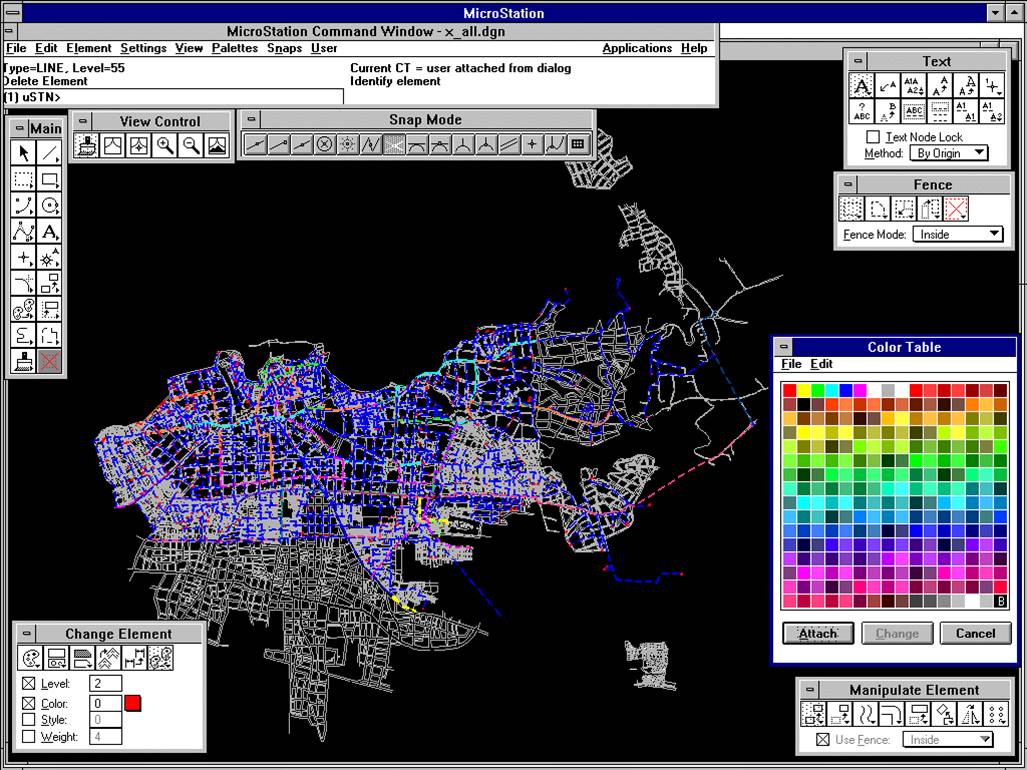Click the palette icon in Change Element
This screenshot has width=1027, height=770.
click(30, 658)
